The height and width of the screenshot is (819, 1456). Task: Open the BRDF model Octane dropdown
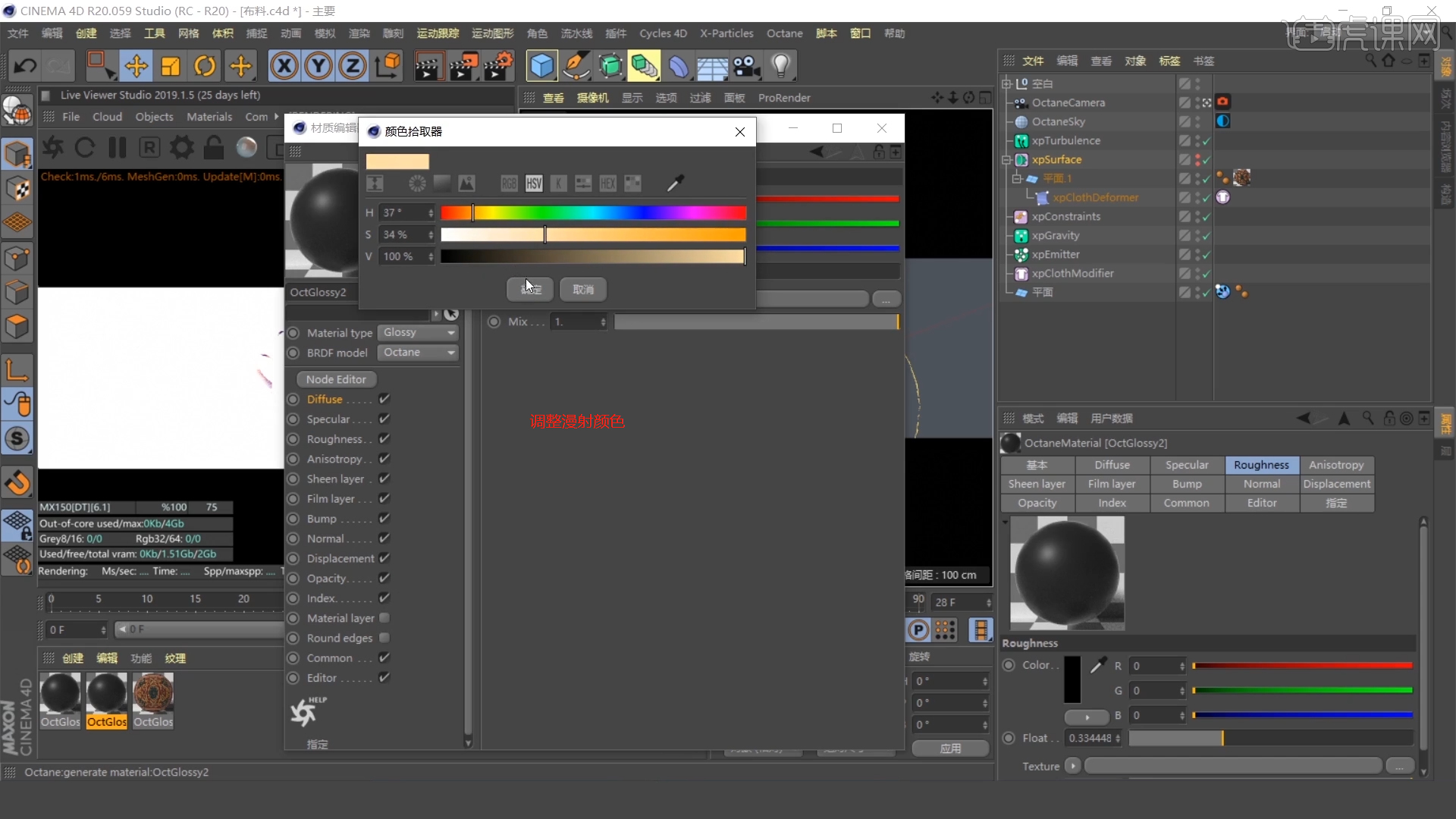[x=418, y=353]
